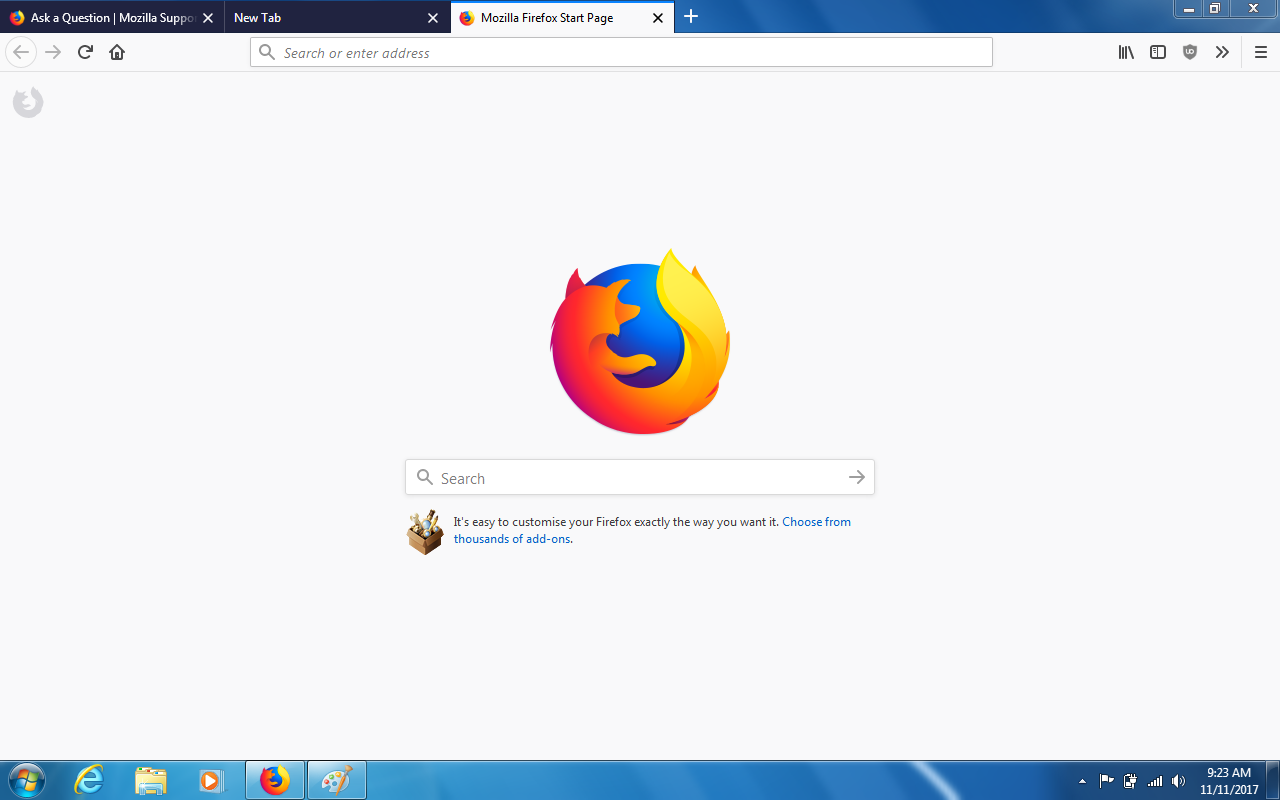1280x800 pixels.
Task: Click the volume icon in system tray
Action: click(1179, 781)
